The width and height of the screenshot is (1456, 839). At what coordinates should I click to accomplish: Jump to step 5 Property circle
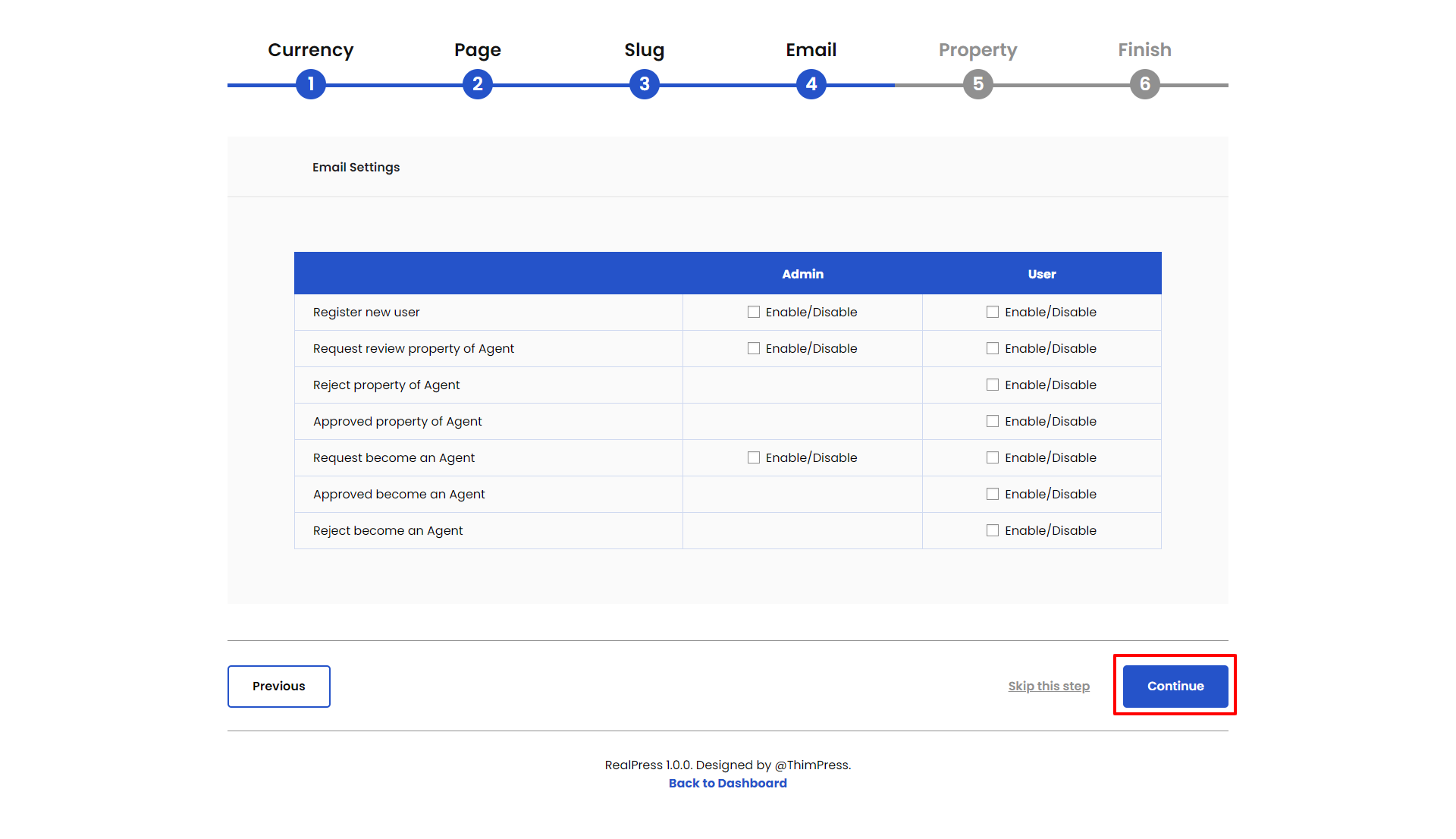[978, 84]
